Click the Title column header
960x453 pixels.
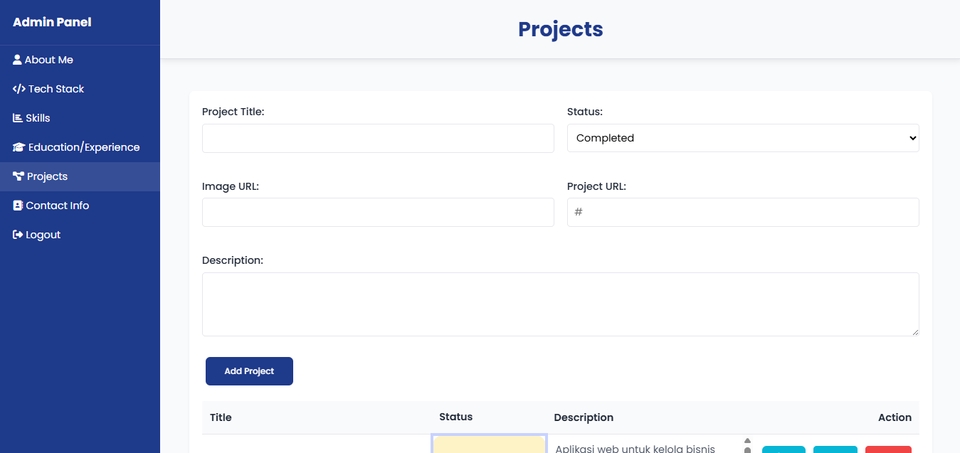pos(220,417)
